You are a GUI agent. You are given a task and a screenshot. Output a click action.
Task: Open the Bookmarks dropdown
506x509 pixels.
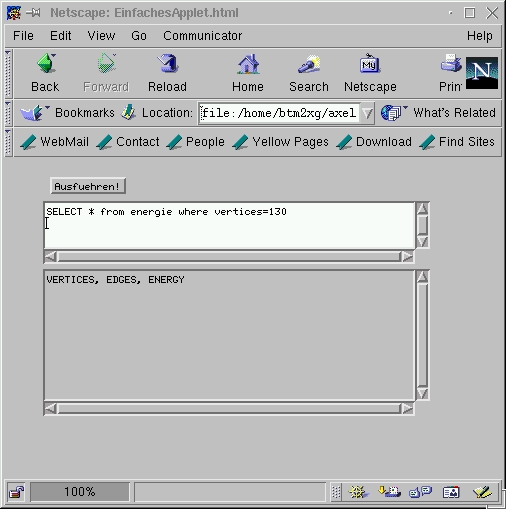point(68,113)
